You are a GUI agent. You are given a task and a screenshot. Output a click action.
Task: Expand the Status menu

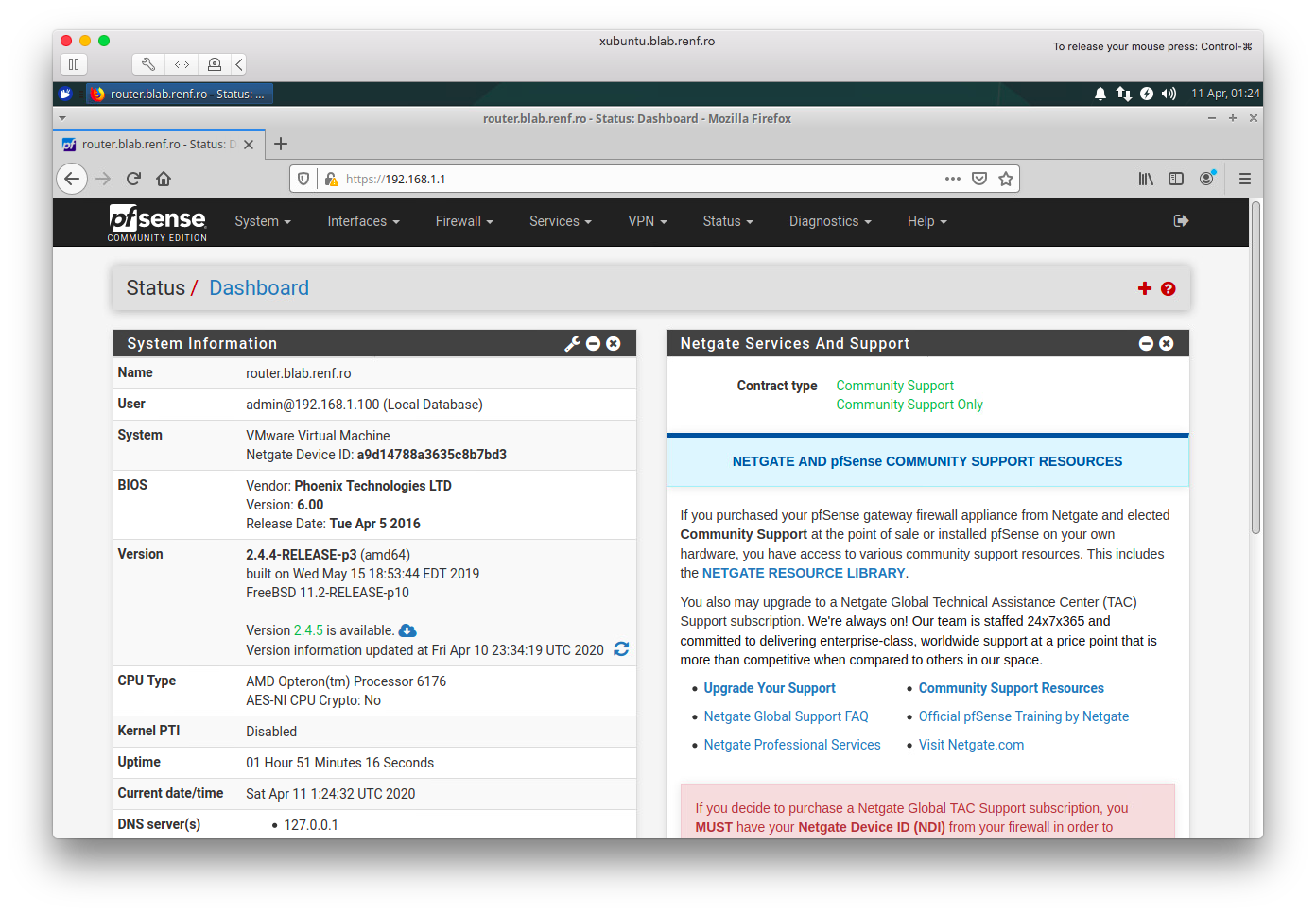(728, 221)
